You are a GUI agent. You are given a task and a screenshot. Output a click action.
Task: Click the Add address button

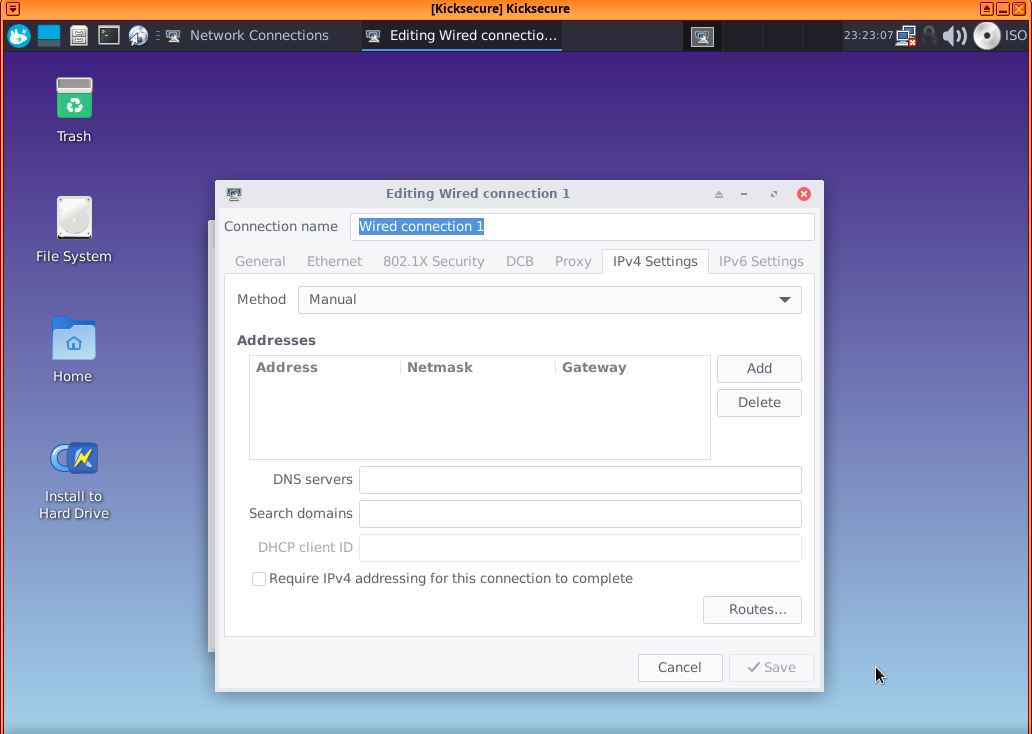(x=759, y=369)
